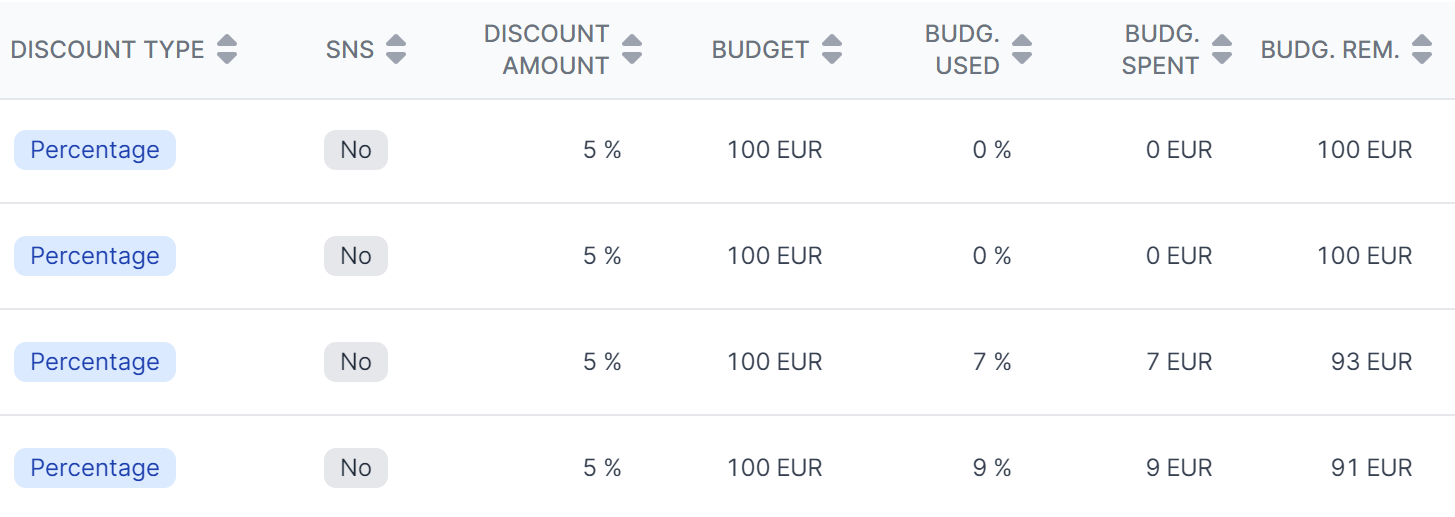The height and width of the screenshot is (517, 1455).
Task: Sort by Budg. Used arrow icon
Action: 1021,50
